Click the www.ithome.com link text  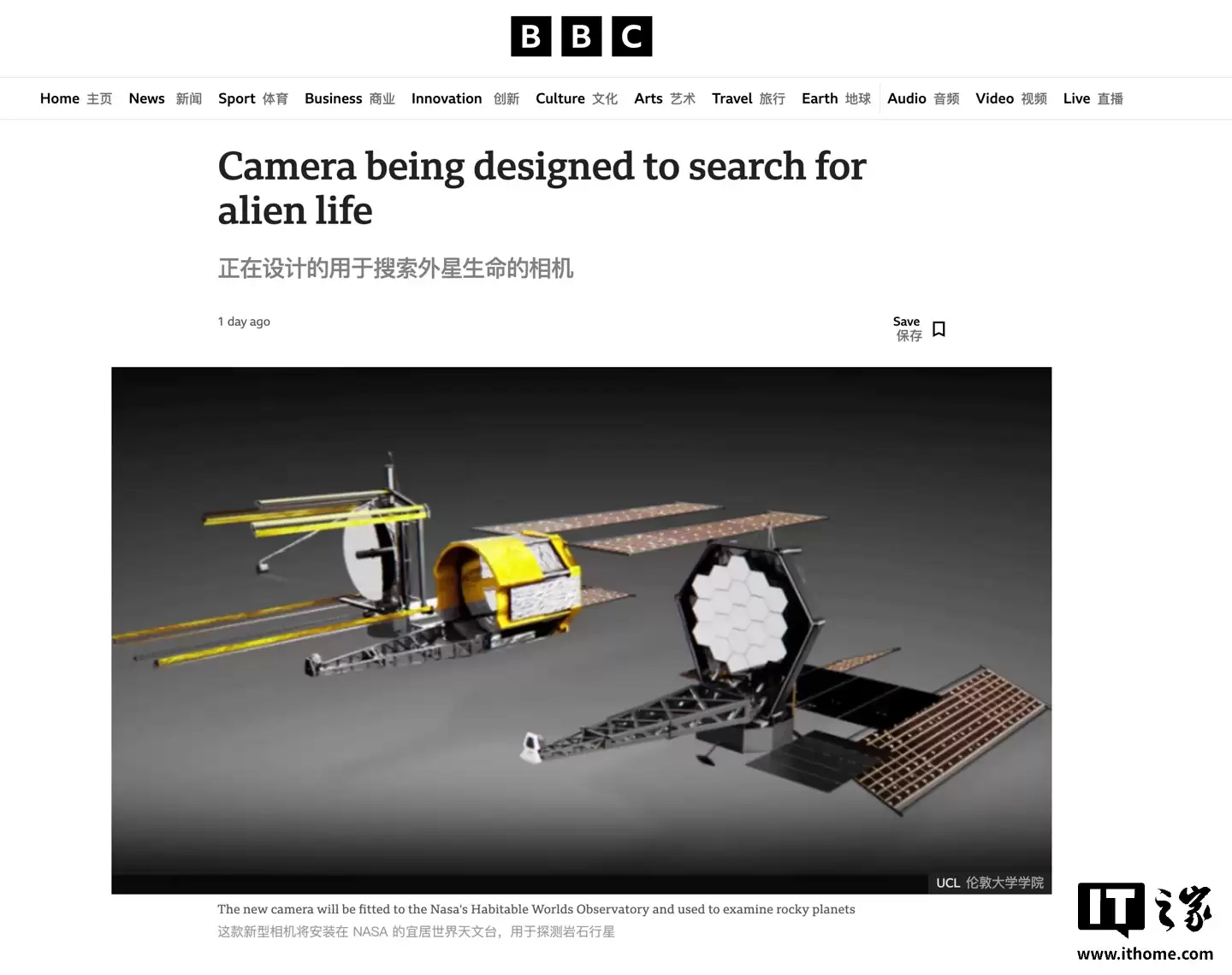point(1145,954)
